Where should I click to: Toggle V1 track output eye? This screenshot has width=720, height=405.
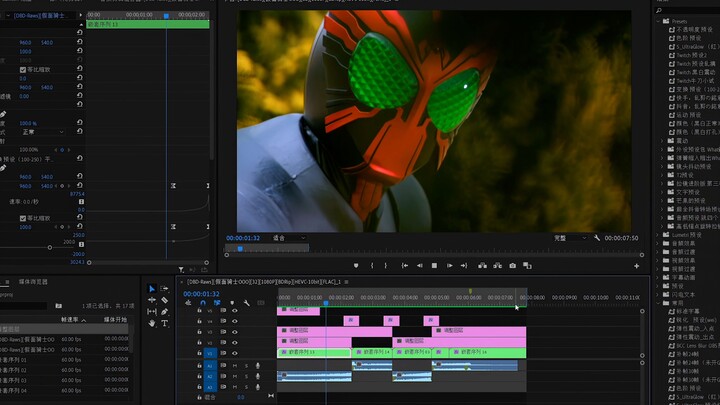click(x=235, y=353)
